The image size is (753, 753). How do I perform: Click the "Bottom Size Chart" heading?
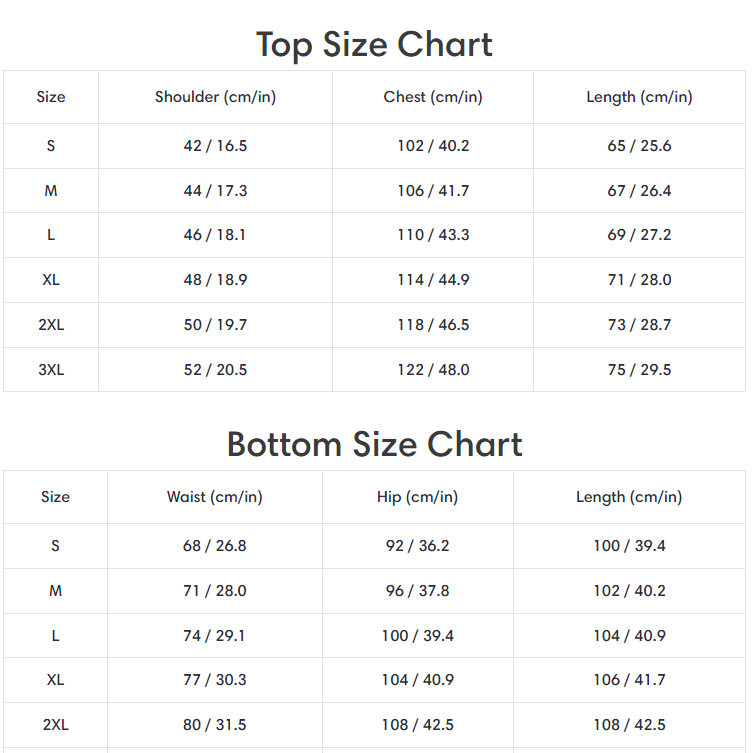click(x=374, y=444)
